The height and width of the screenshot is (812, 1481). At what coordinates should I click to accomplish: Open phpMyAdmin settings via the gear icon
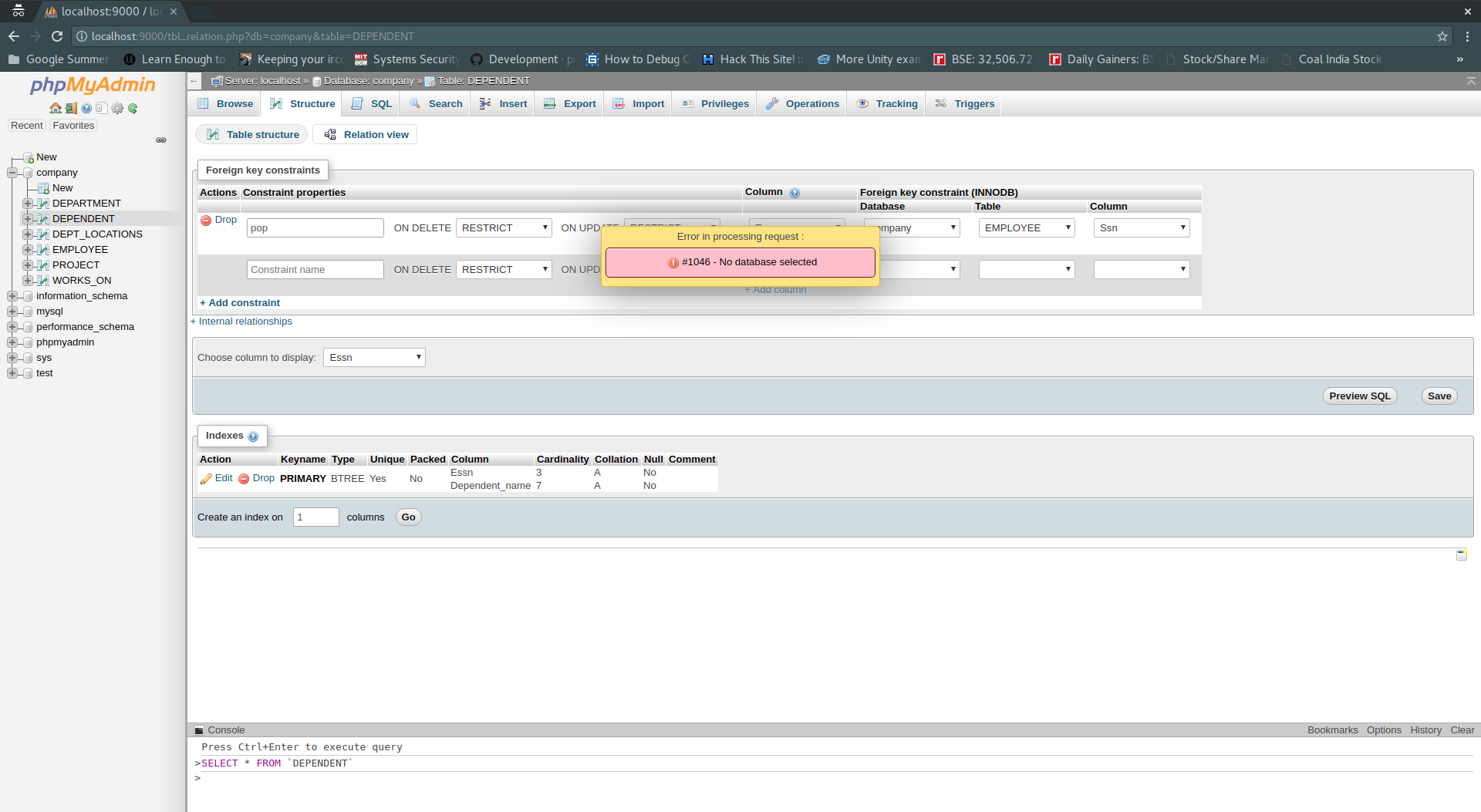(x=116, y=108)
